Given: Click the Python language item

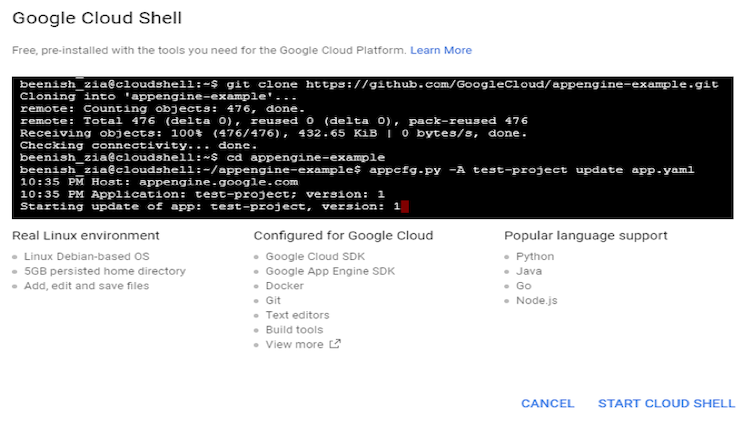Looking at the screenshot, I should [535, 256].
